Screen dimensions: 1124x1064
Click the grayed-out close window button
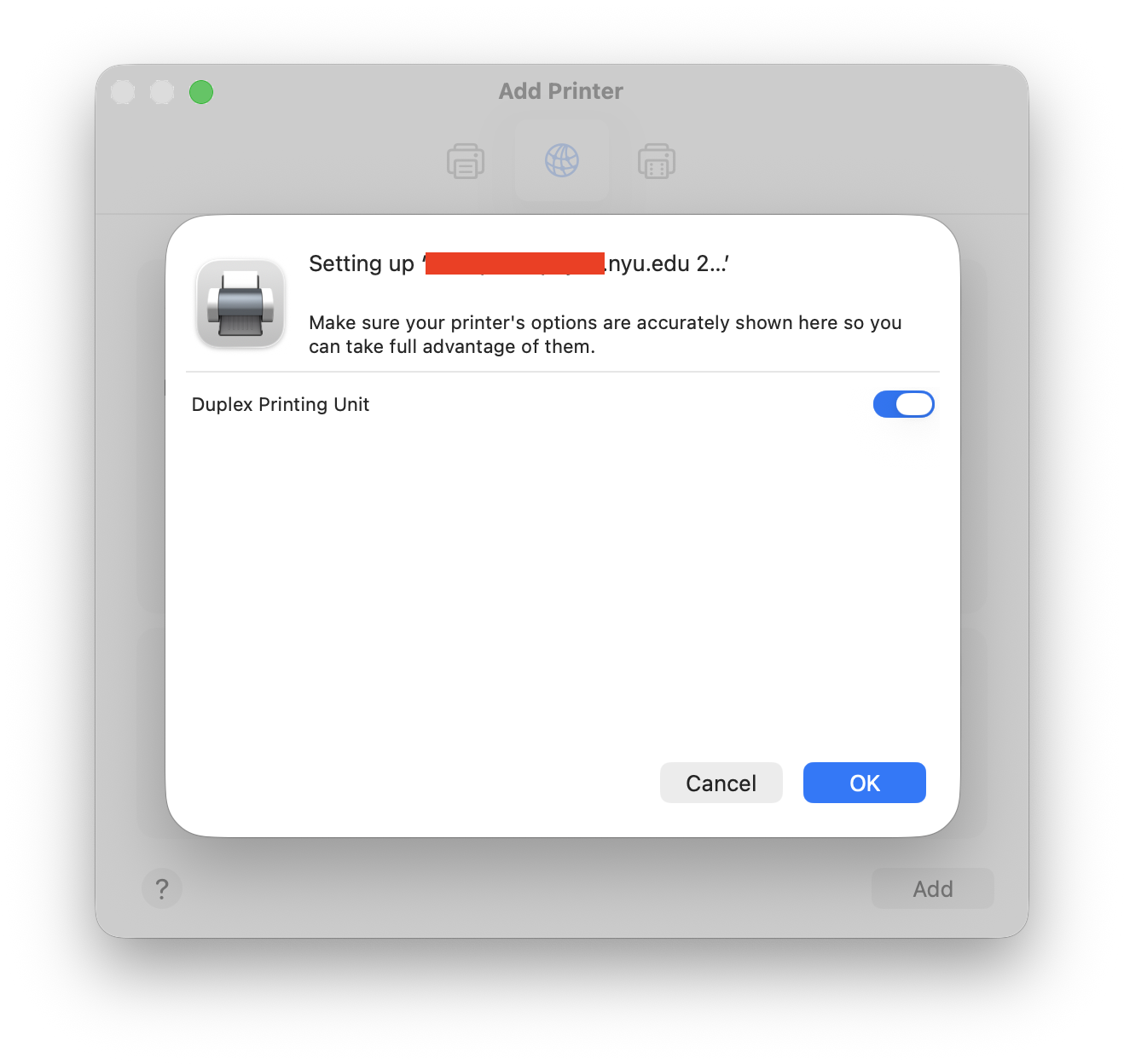(x=123, y=92)
